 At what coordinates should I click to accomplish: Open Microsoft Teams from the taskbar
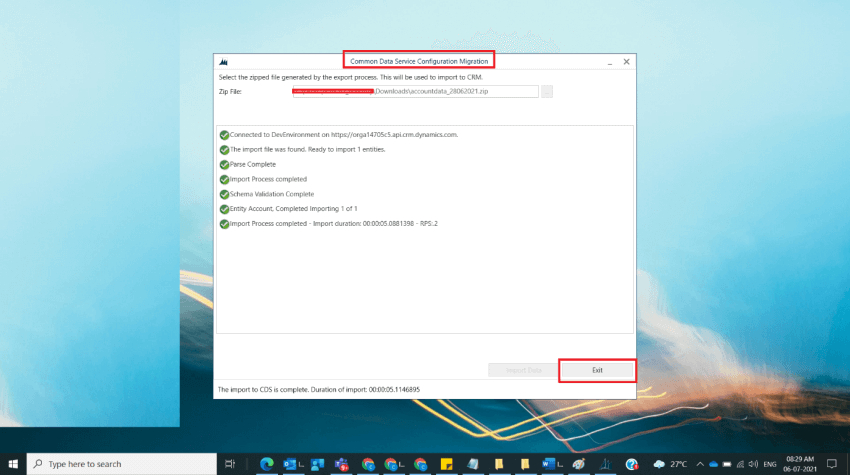[342, 464]
